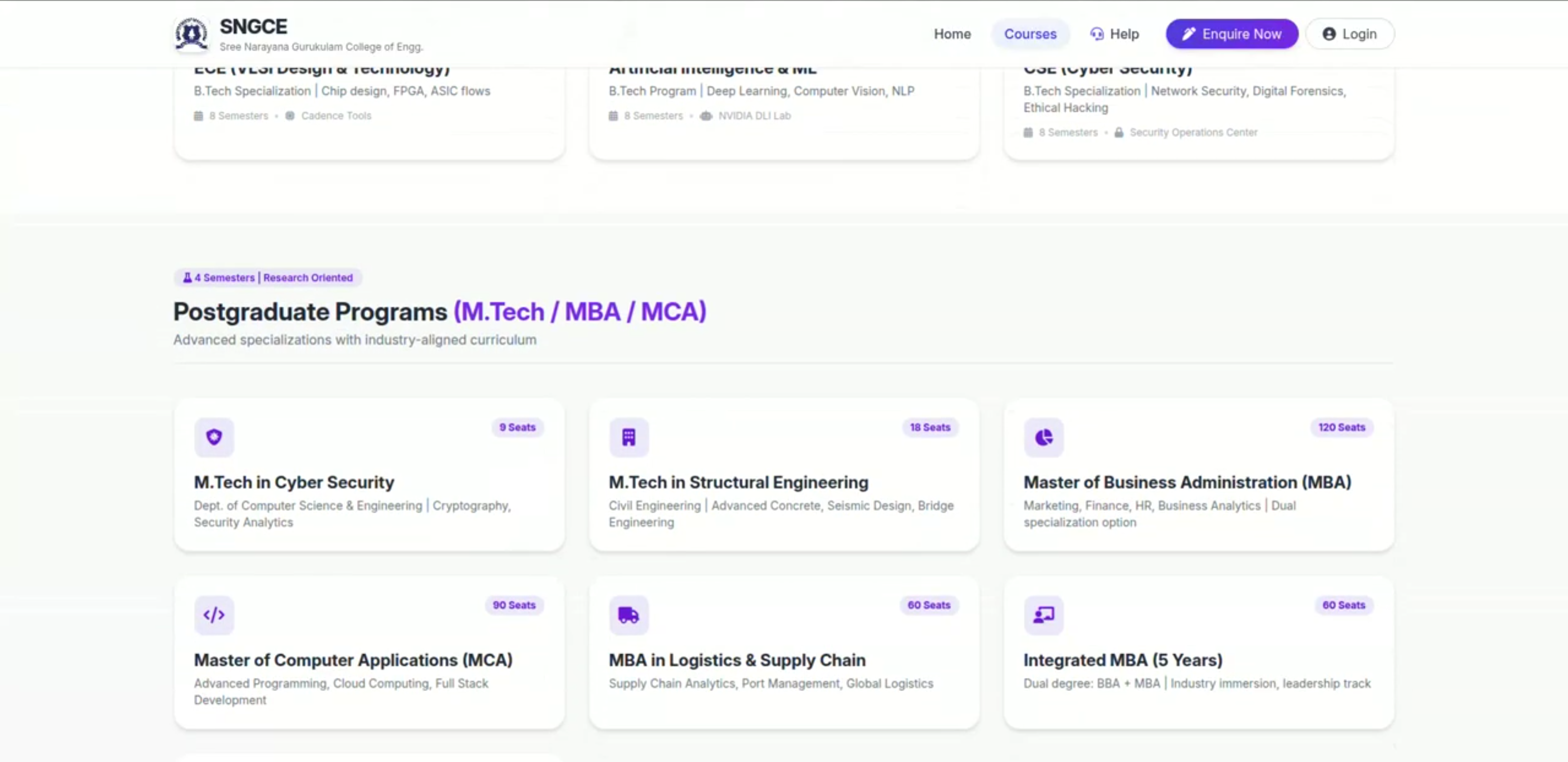This screenshot has width=1568, height=762.
Task: Click the Enquire Now button
Action: [1231, 34]
